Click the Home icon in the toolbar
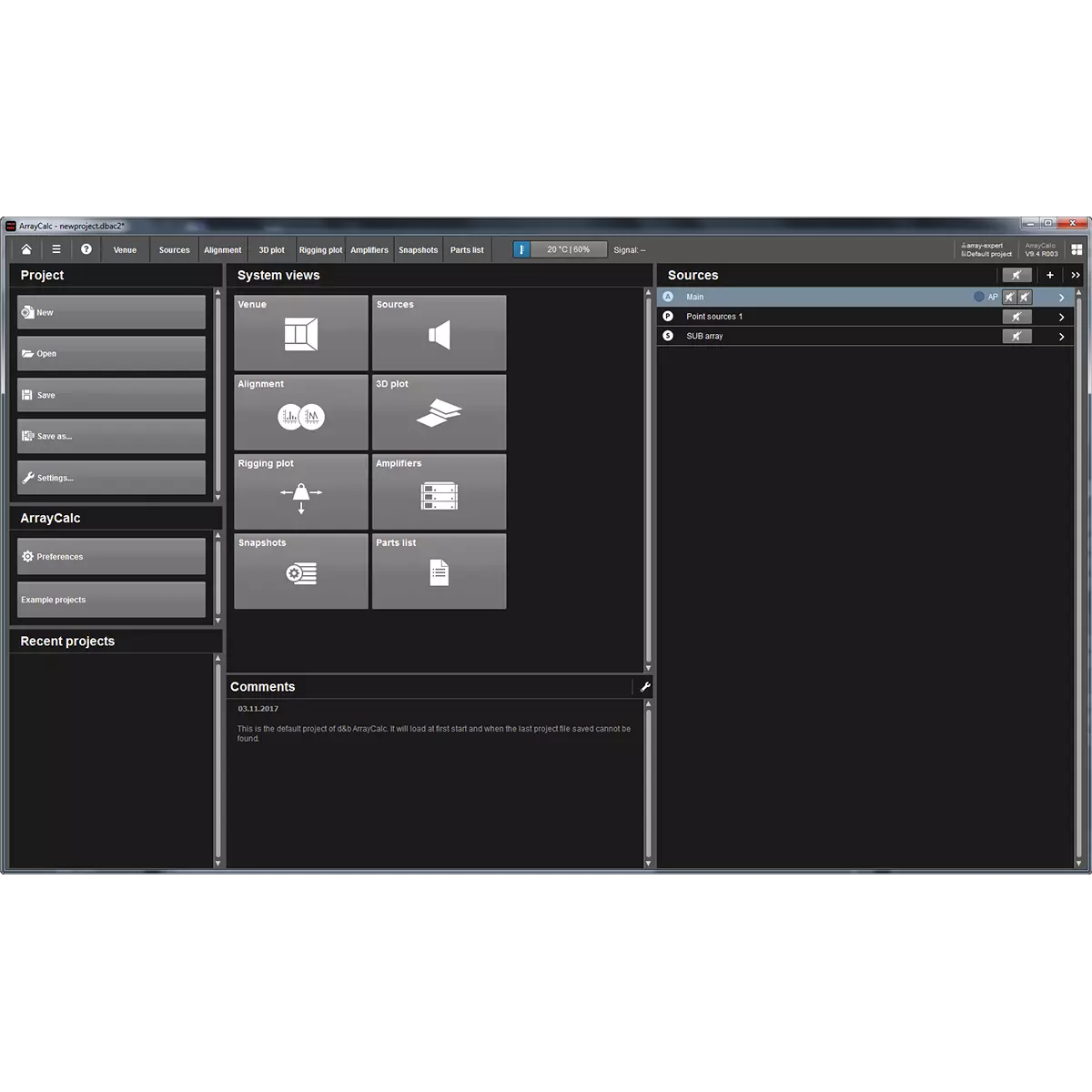The height and width of the screenshot is (1092, 1092). [x=26, y=249]
